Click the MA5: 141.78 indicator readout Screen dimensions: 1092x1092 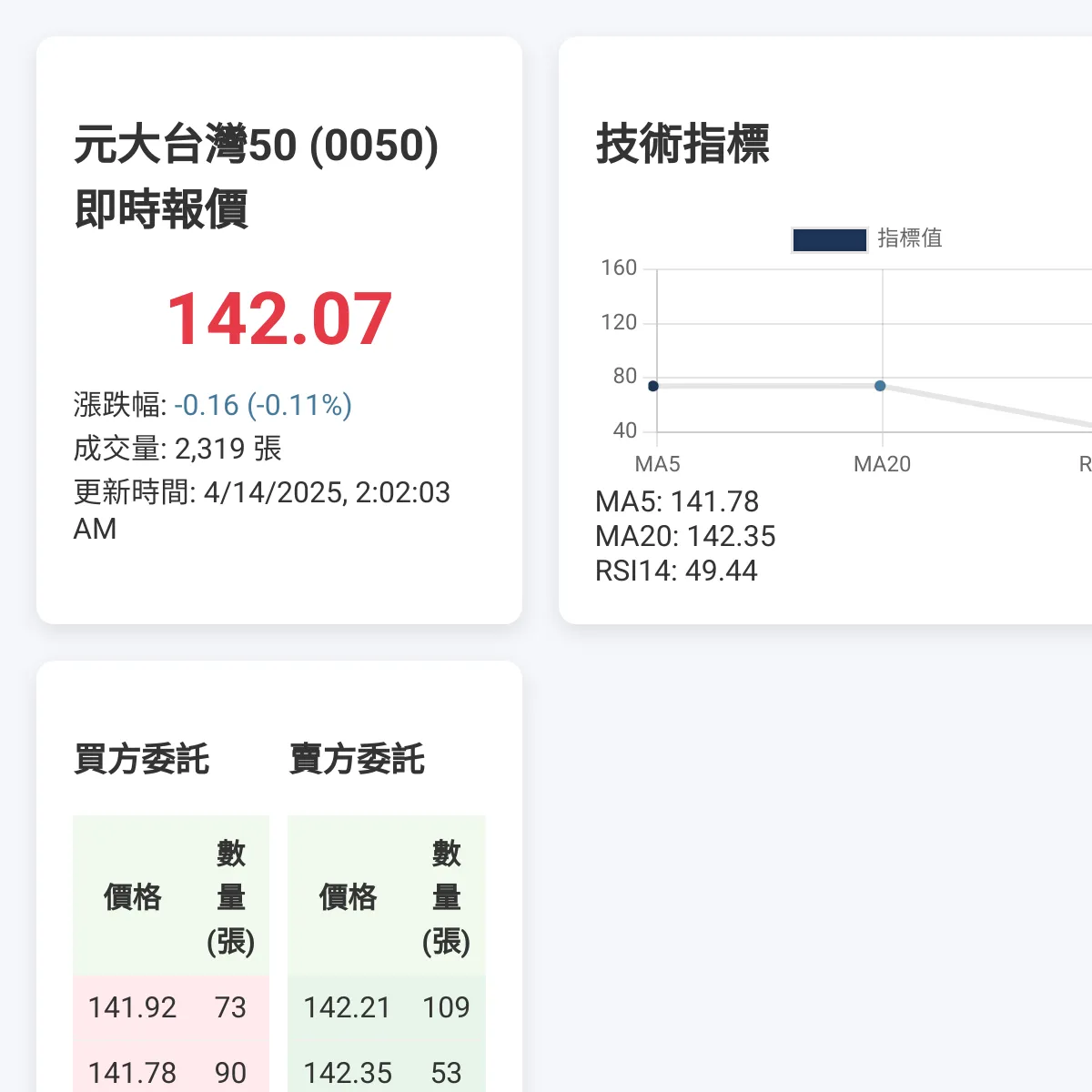pos(676,501)
